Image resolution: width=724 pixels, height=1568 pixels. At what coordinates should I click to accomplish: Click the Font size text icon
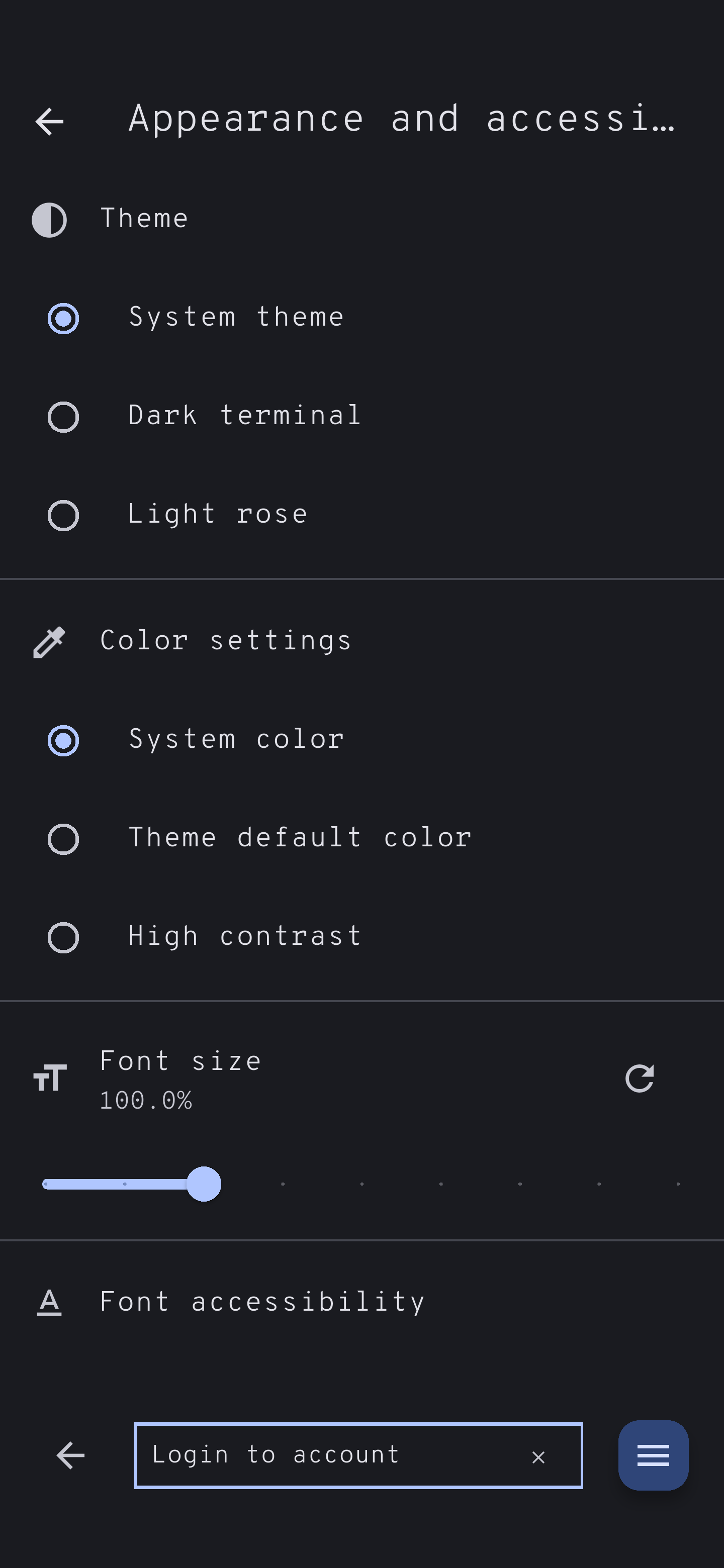[x=49, y=1078]
